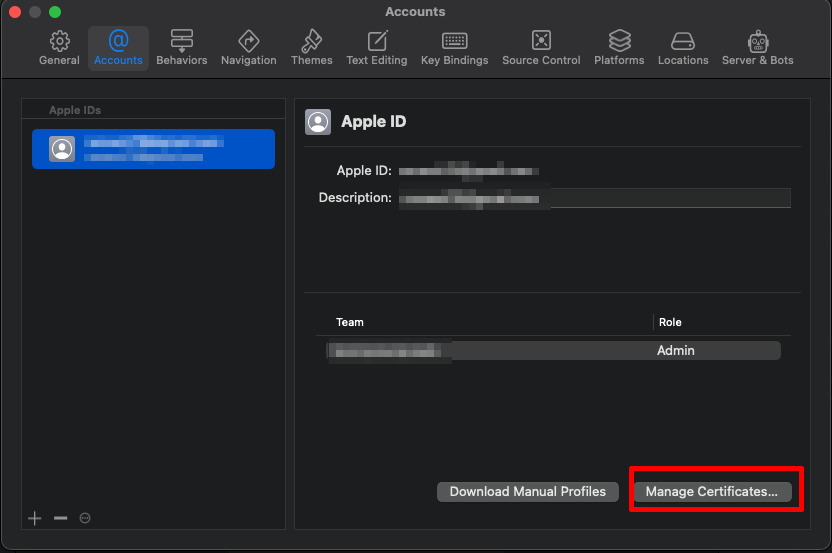Close the Accounts window
This screenshot has height=553, width=832.
[x=15, y=12]
